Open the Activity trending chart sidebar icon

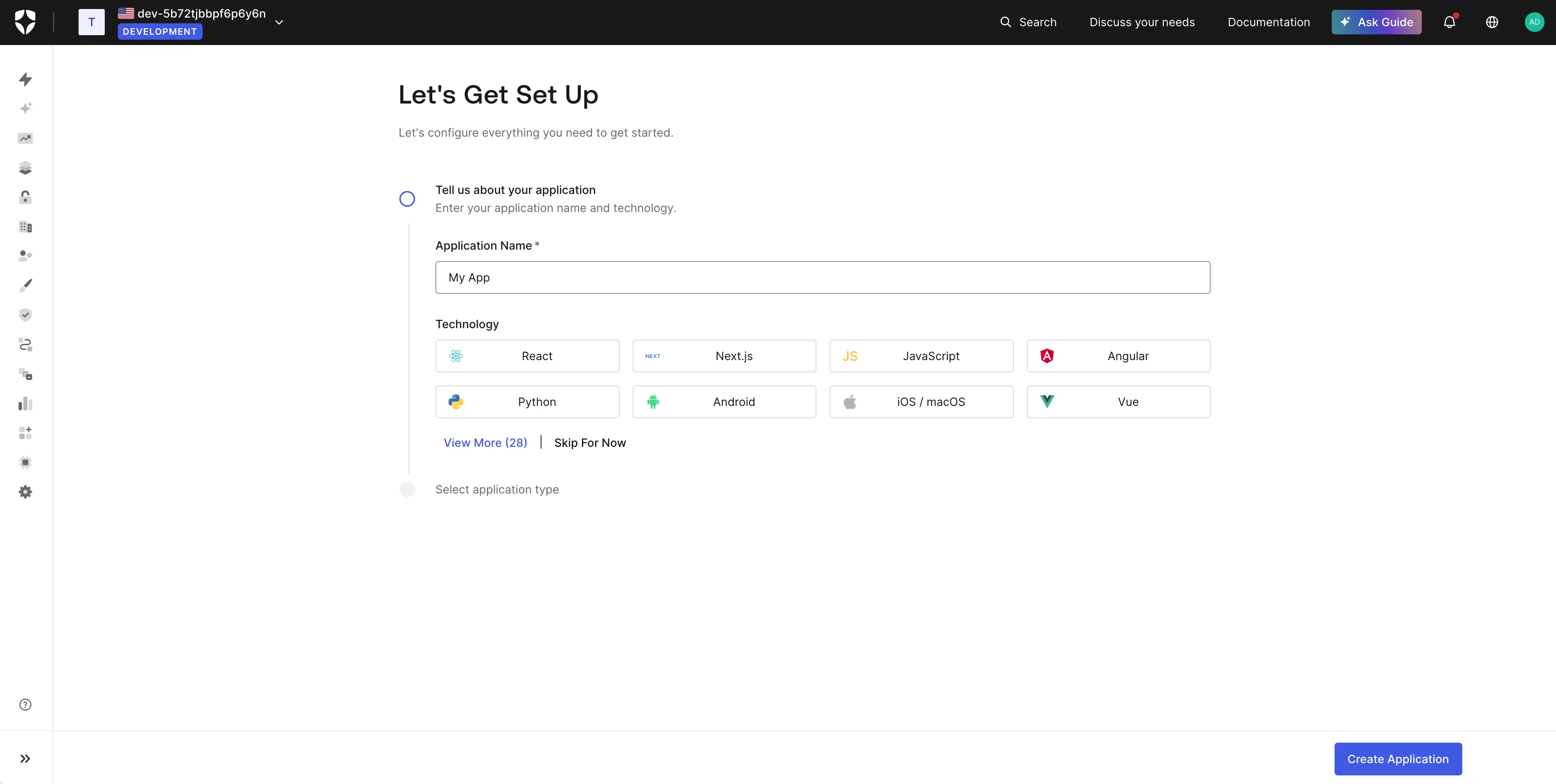25,138
